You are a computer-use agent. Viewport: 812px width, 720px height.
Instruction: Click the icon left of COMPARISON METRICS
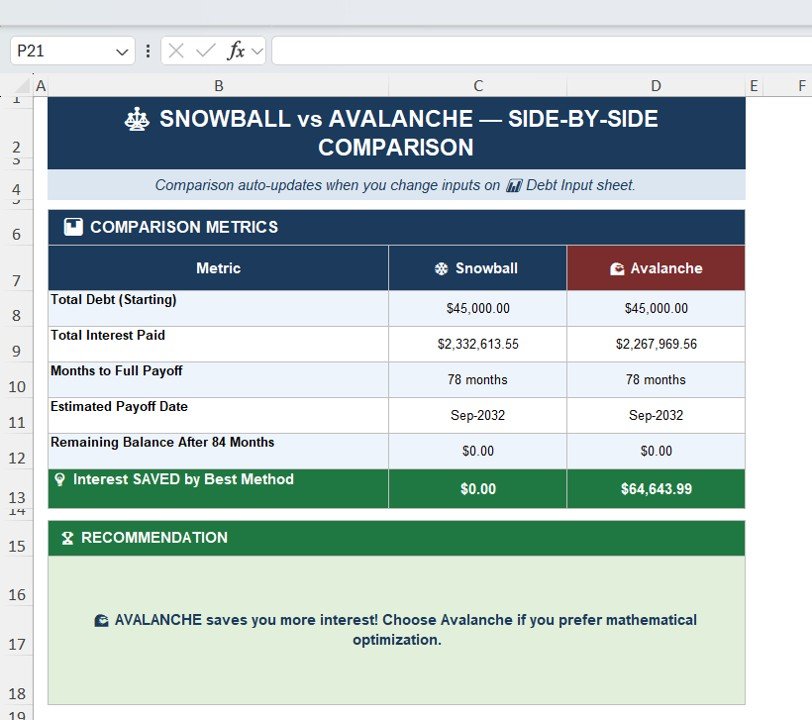click(x=72, y=227)
